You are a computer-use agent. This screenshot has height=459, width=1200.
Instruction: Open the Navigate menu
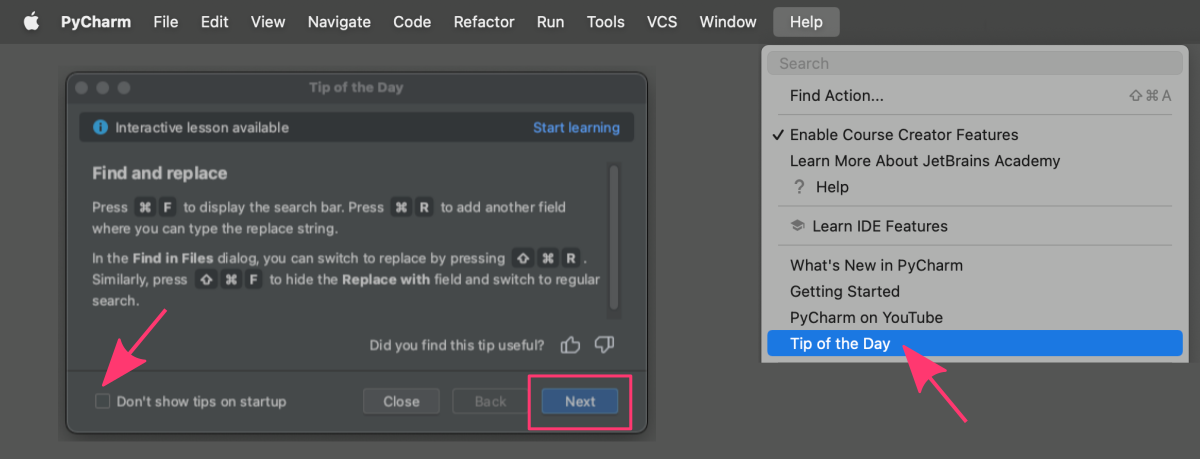coord(339,21)
